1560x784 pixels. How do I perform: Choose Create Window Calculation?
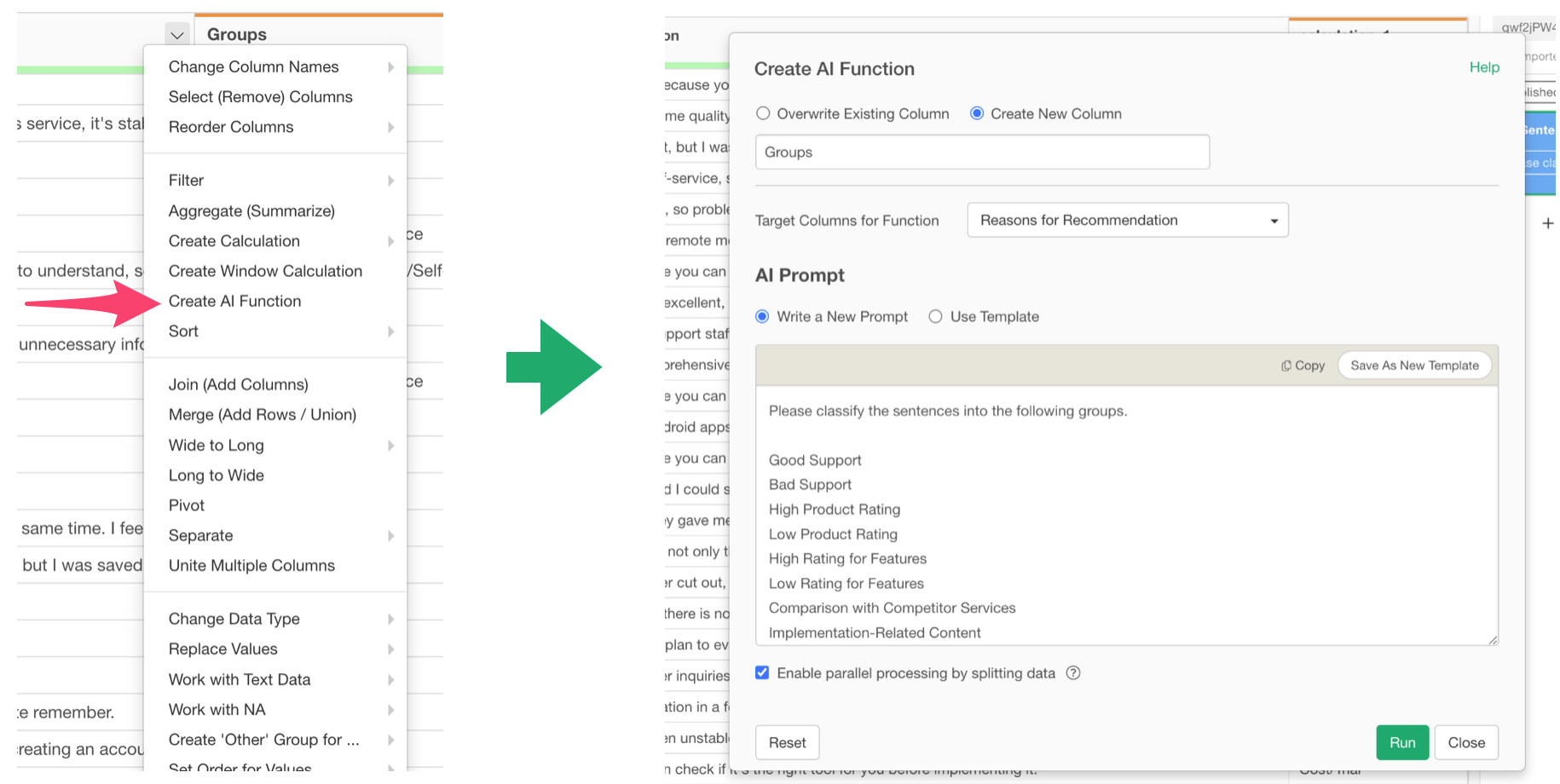275,271
